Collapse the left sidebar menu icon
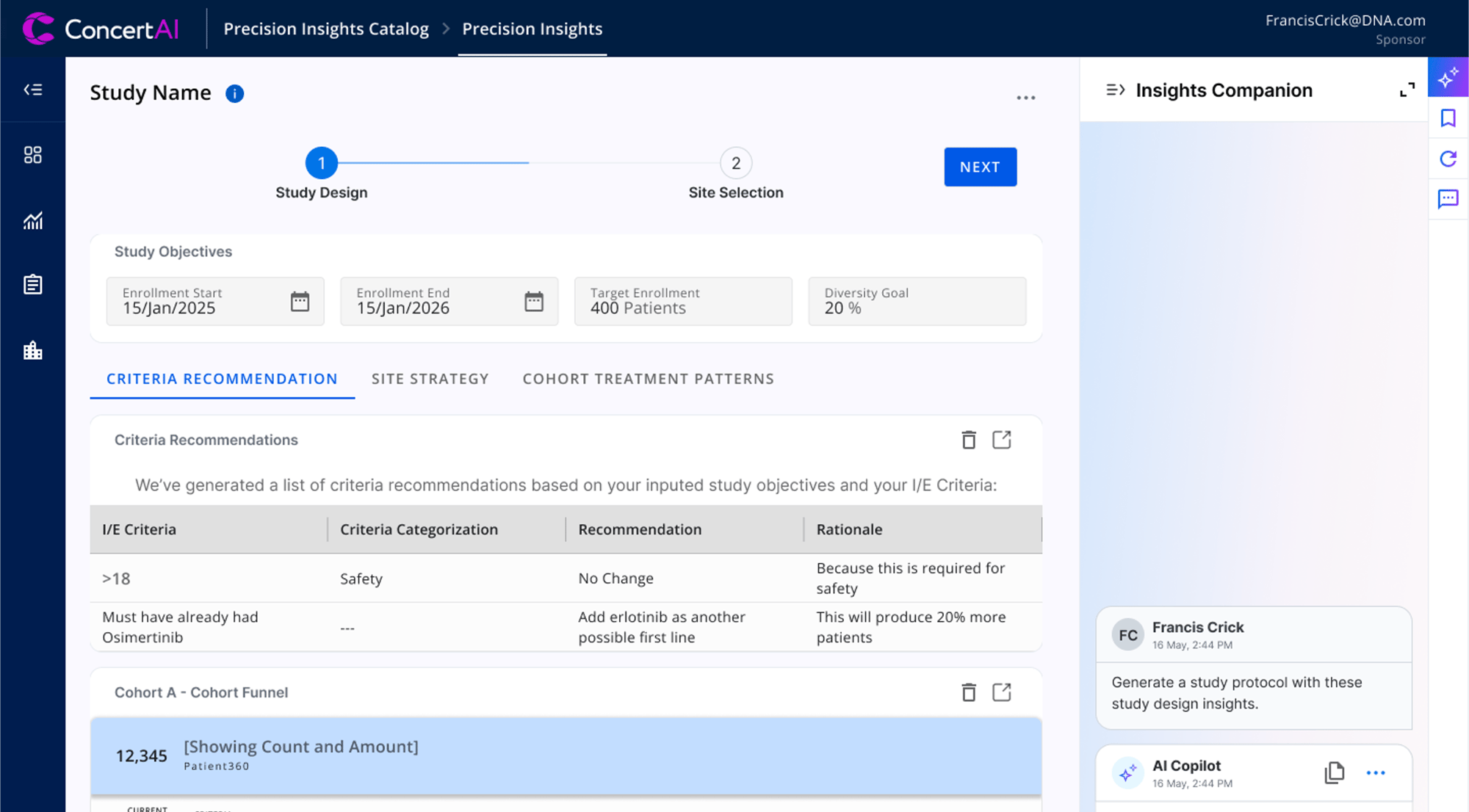1469x812 pixels. pyautogui.click(x=33, y=90)
